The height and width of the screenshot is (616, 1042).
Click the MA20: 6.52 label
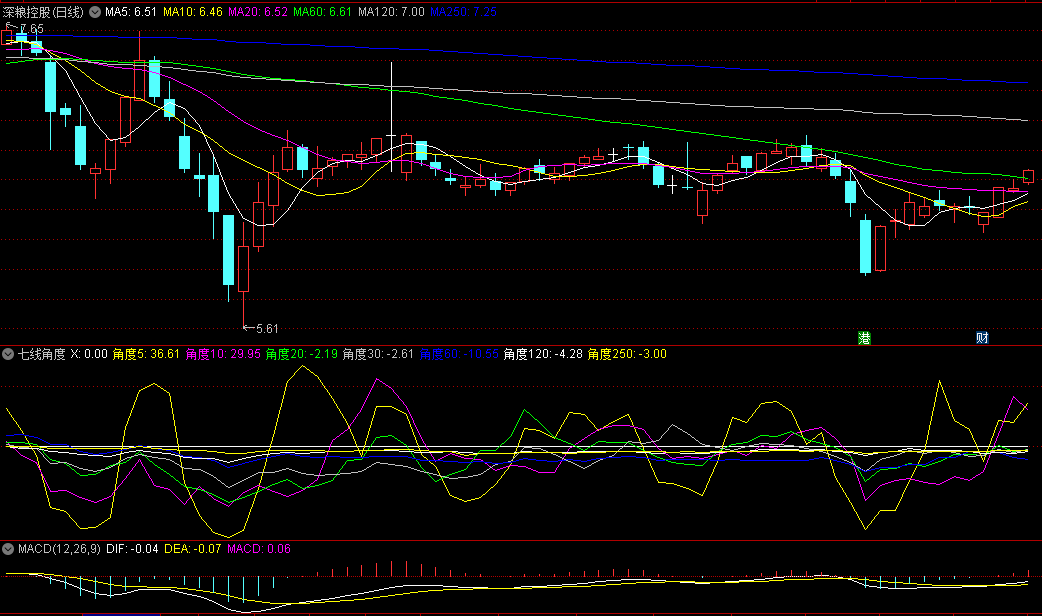point(258,12)
